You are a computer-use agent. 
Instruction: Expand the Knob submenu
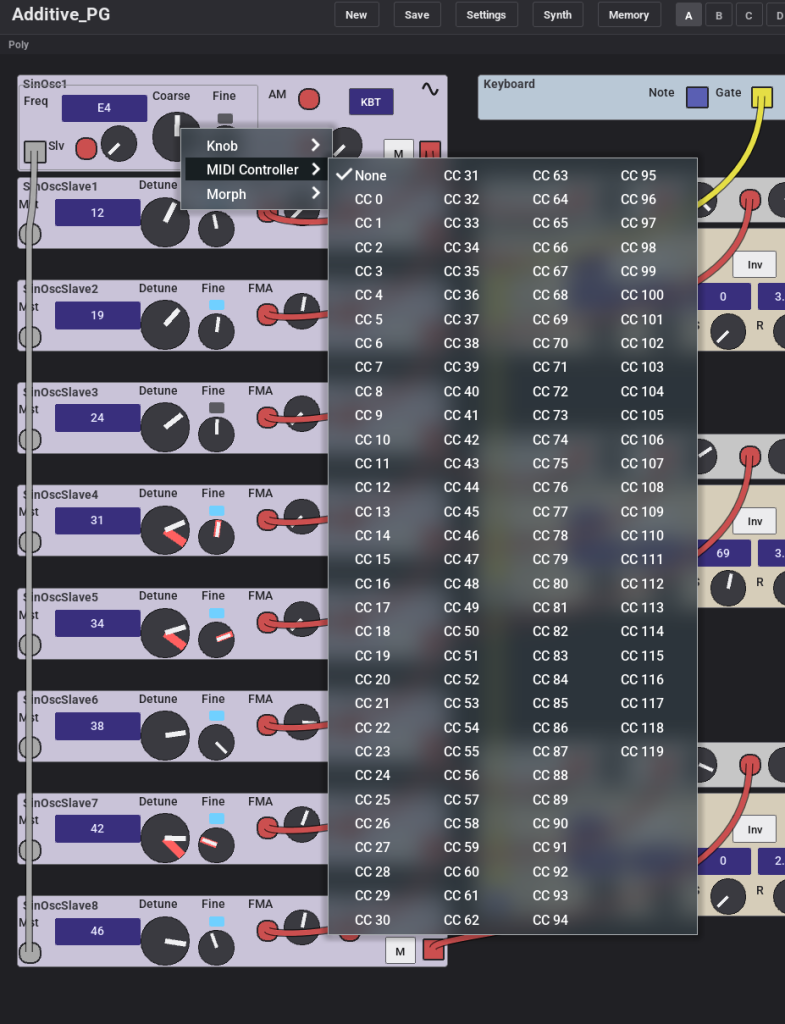click(256, 146)
